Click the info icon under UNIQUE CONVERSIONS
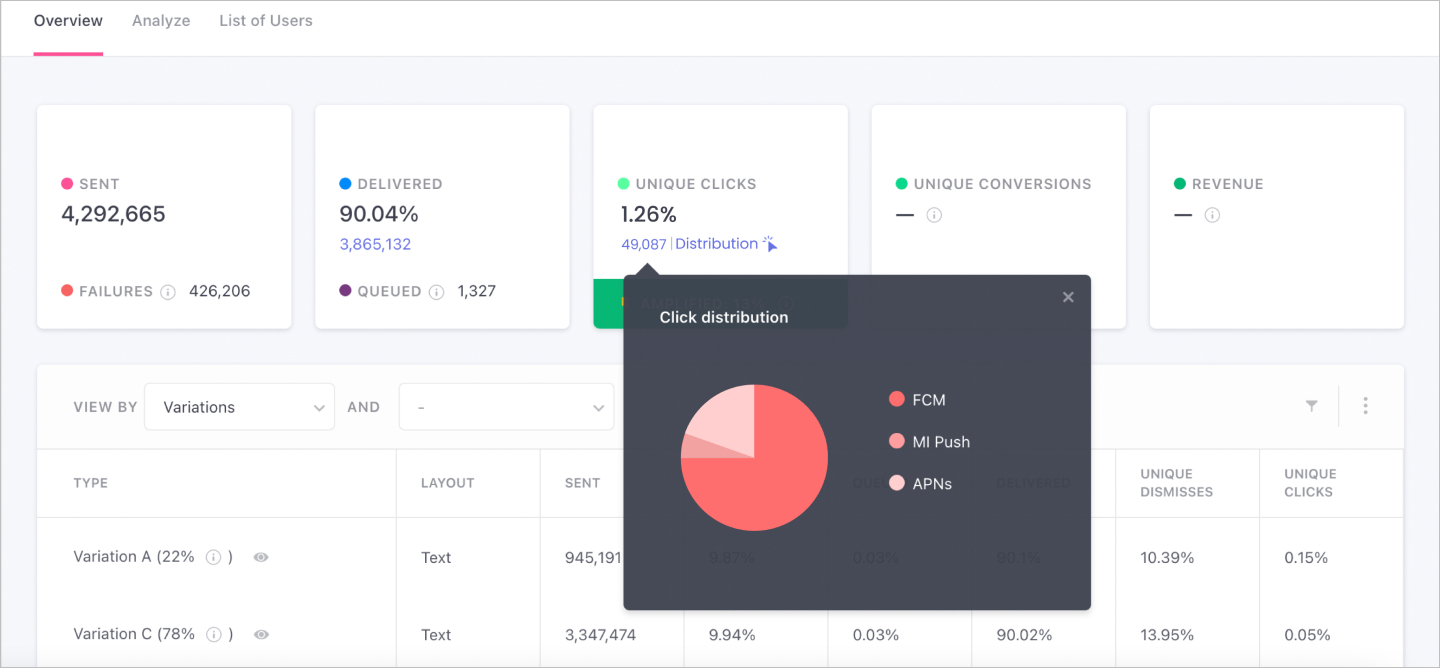Screen dimensions: 1440x668 pyautogui.click(x=934, y=215)
